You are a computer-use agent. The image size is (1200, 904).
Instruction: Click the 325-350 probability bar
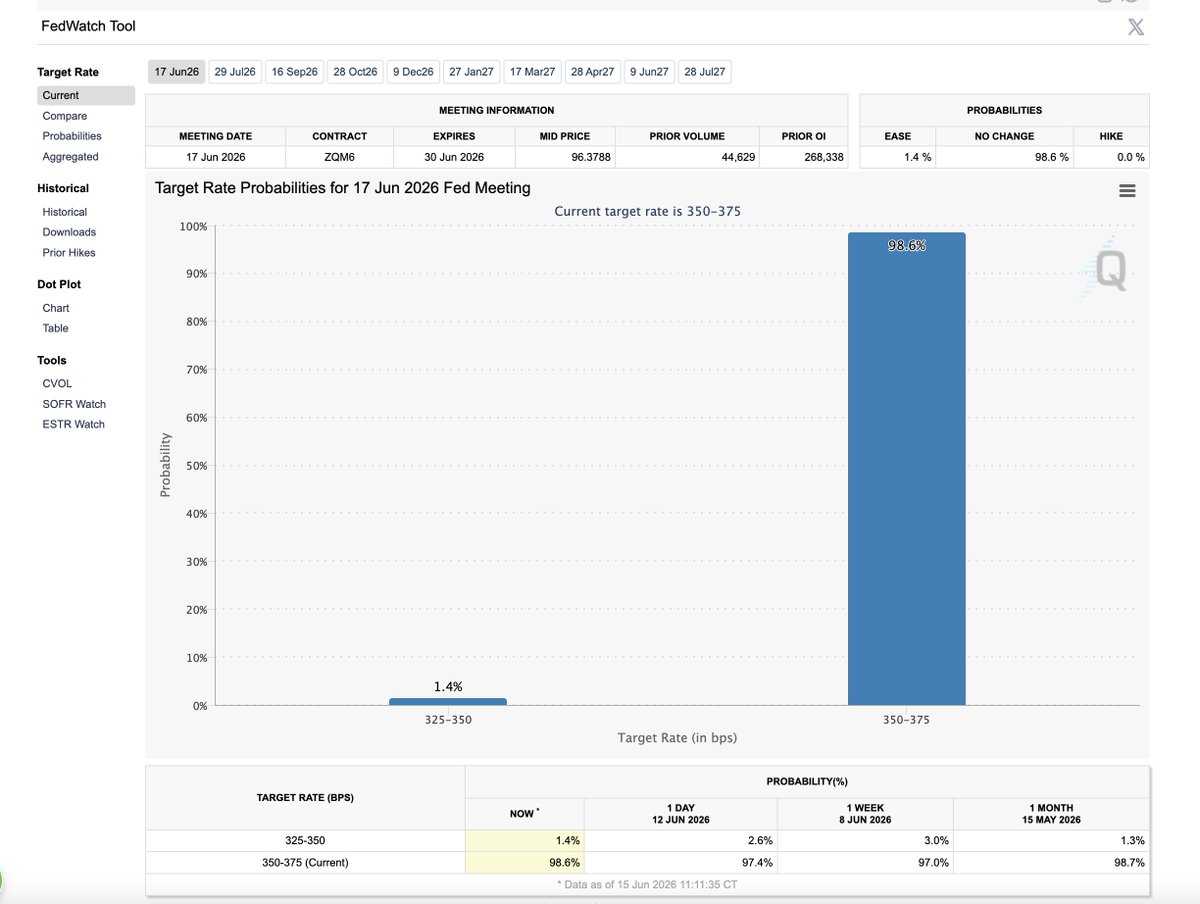(448, 701)
